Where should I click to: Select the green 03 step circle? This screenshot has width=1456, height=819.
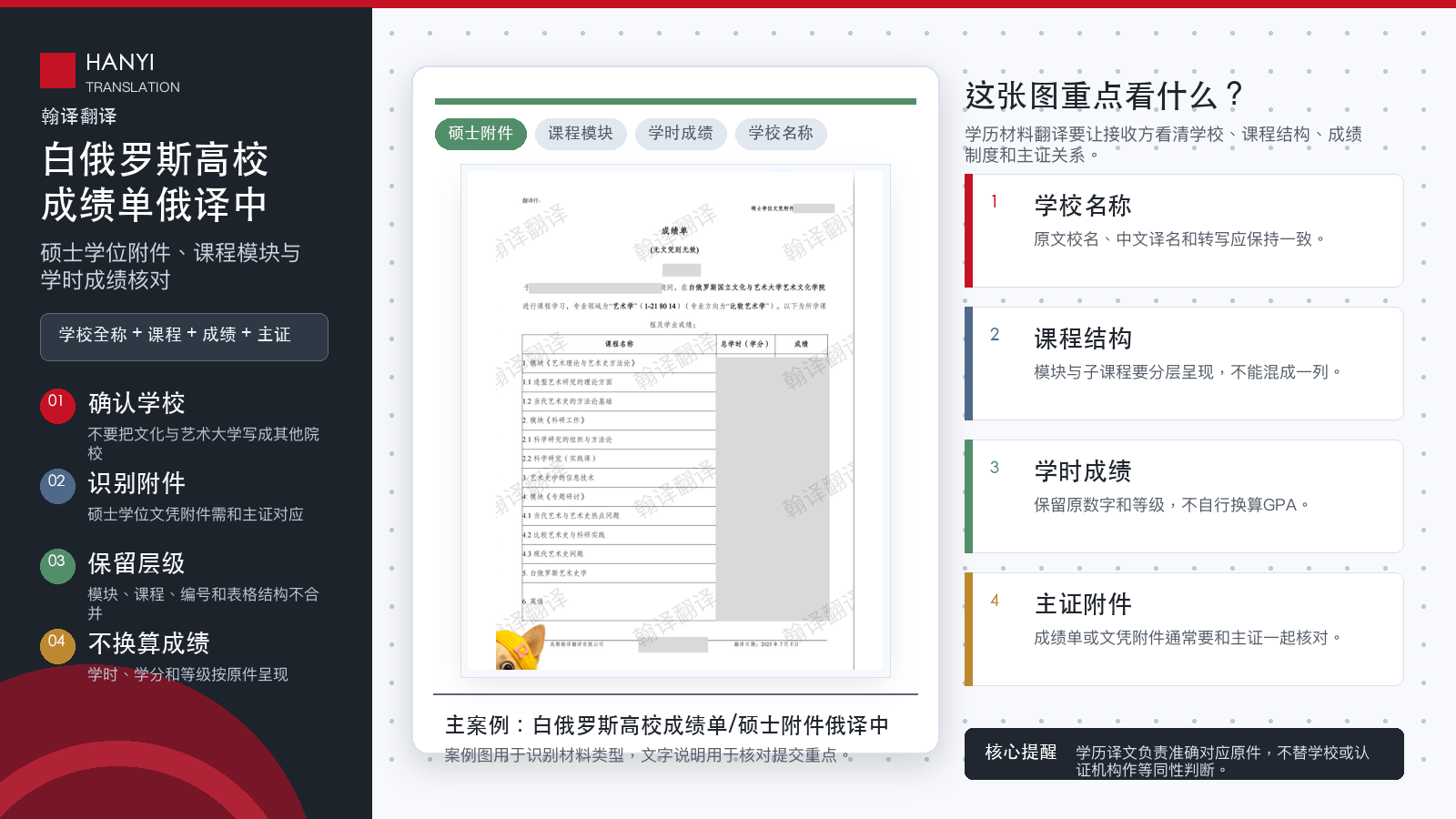(56, 566)
